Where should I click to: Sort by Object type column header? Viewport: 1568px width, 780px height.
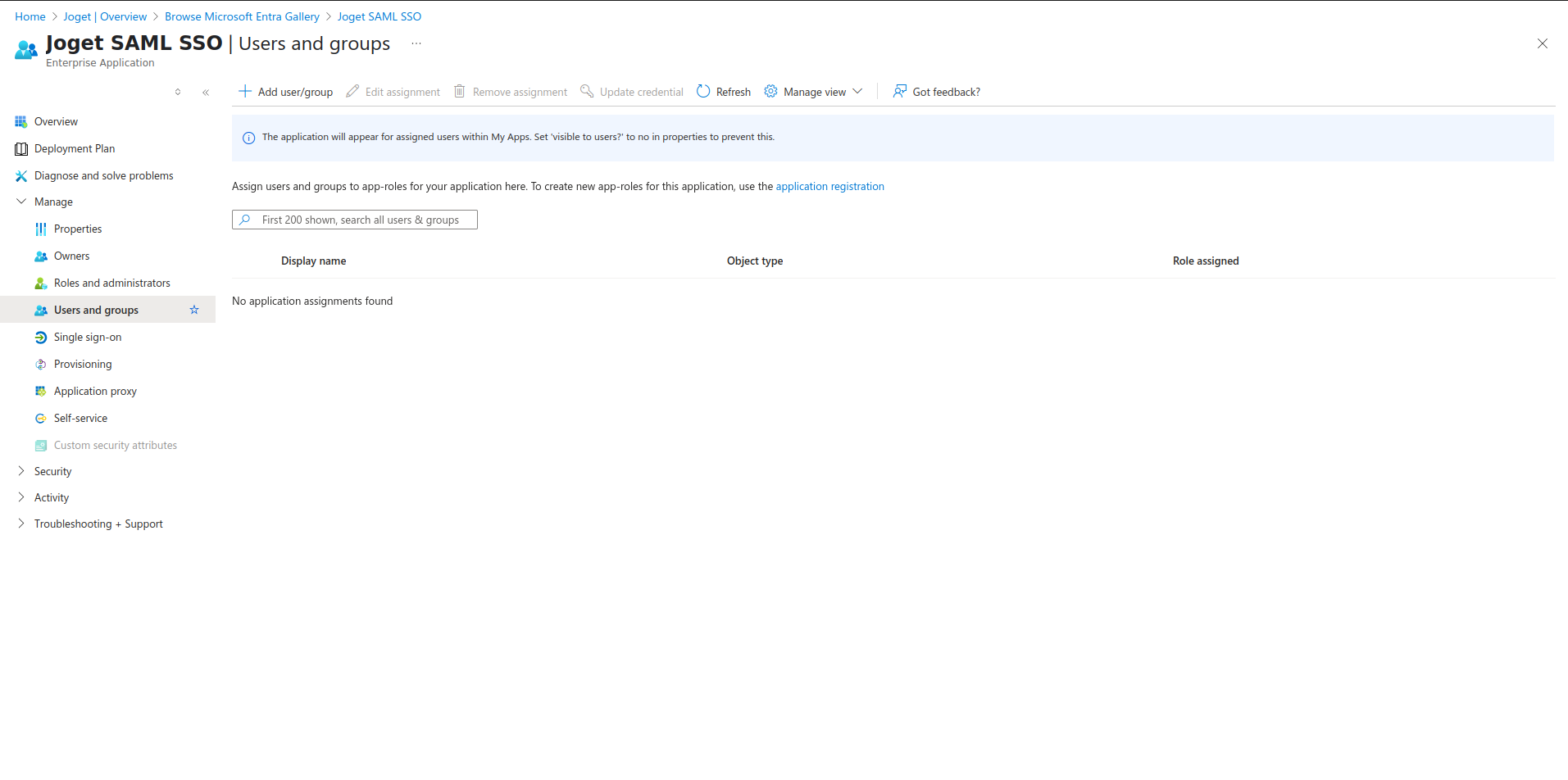[x=755, y=261]
